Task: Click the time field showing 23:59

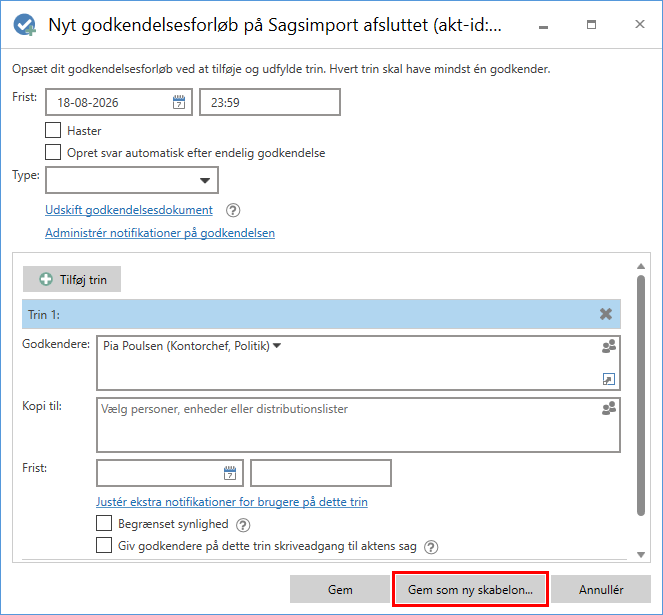Action: (270, 102)
